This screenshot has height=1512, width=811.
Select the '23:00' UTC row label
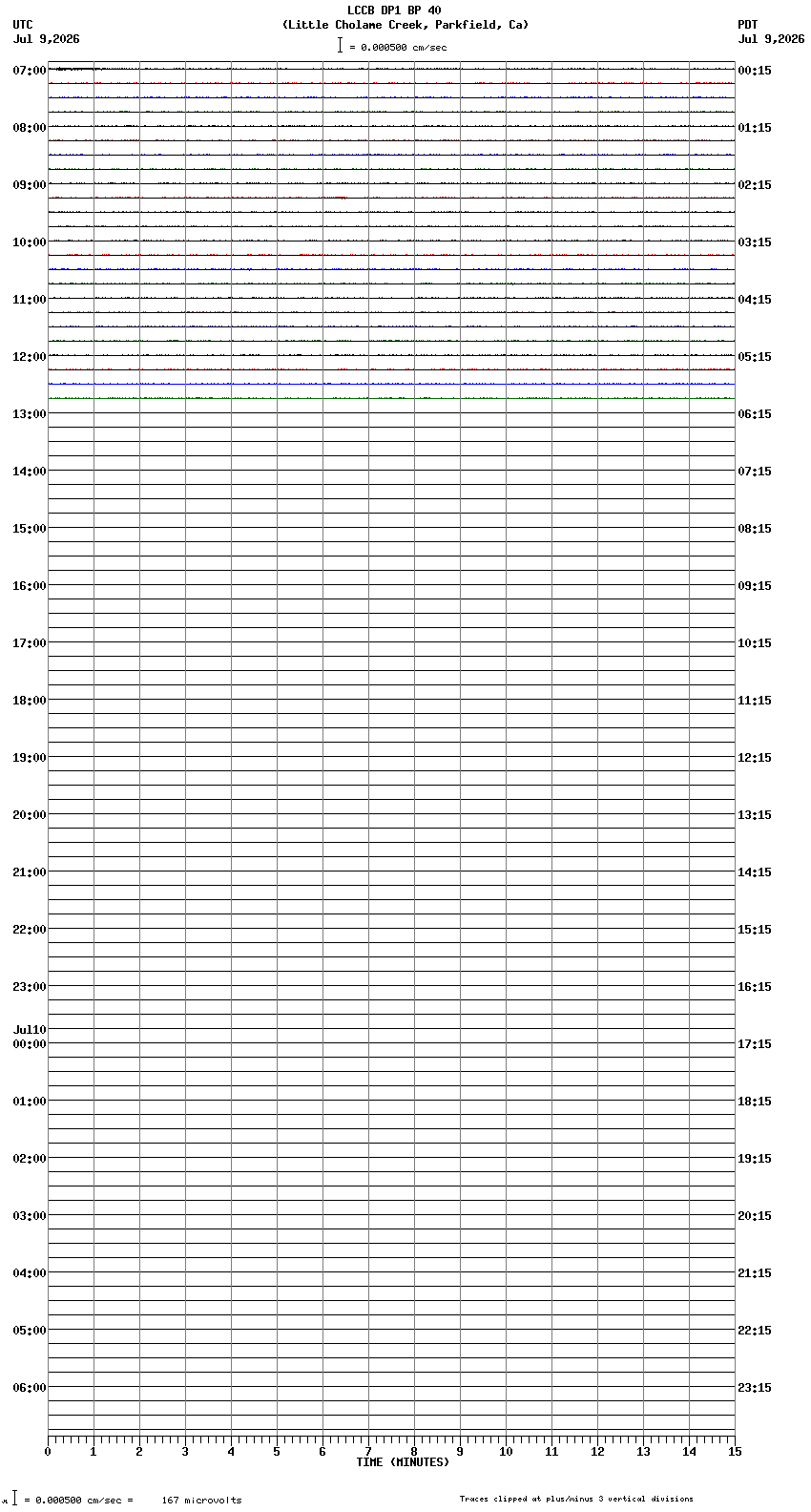[30, 987]
